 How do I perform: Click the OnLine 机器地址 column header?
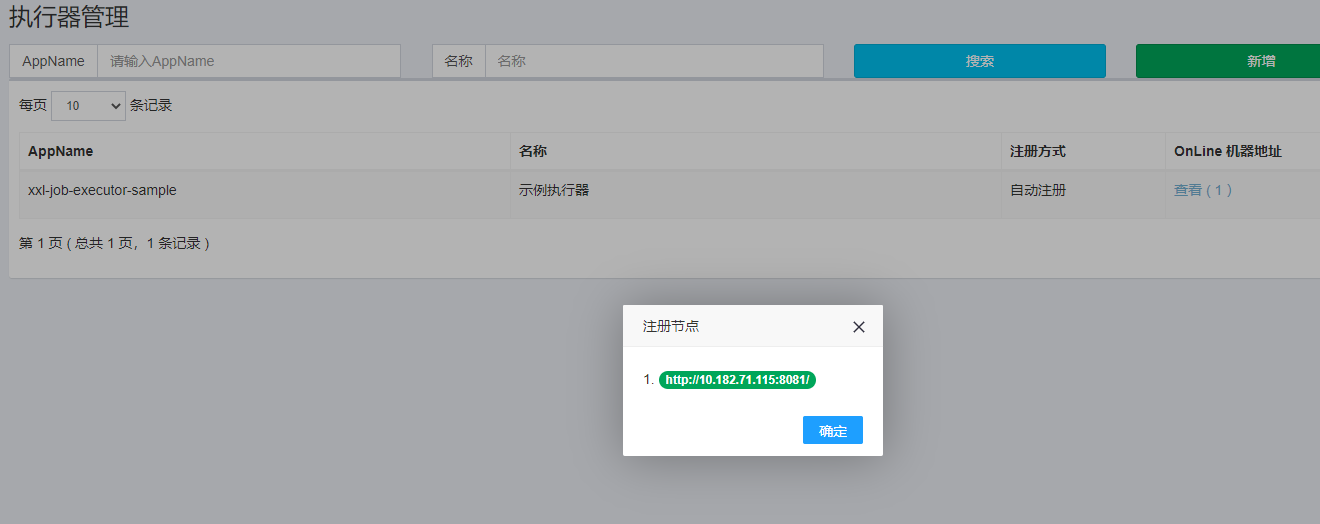[x=1242, y=151]
